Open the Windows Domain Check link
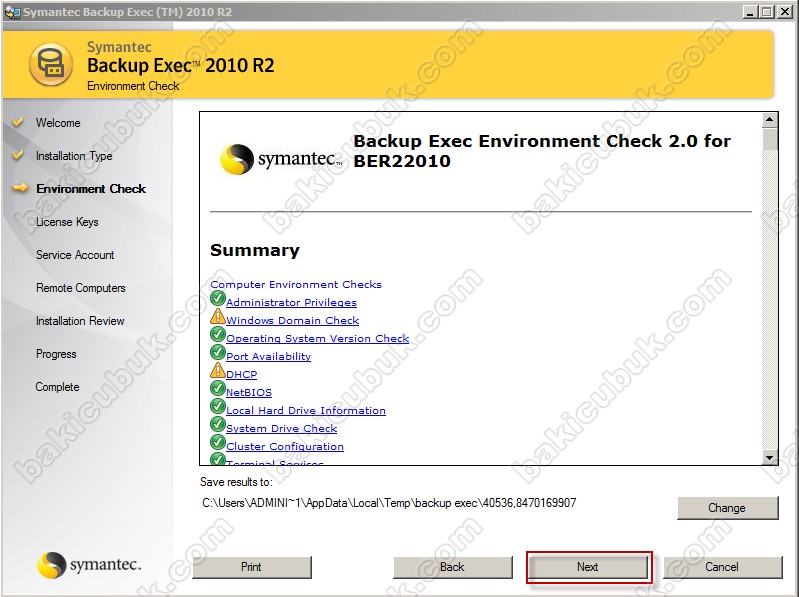Image resolution: width=799 pixels, height=597 pixels. [x=292, y=320]
